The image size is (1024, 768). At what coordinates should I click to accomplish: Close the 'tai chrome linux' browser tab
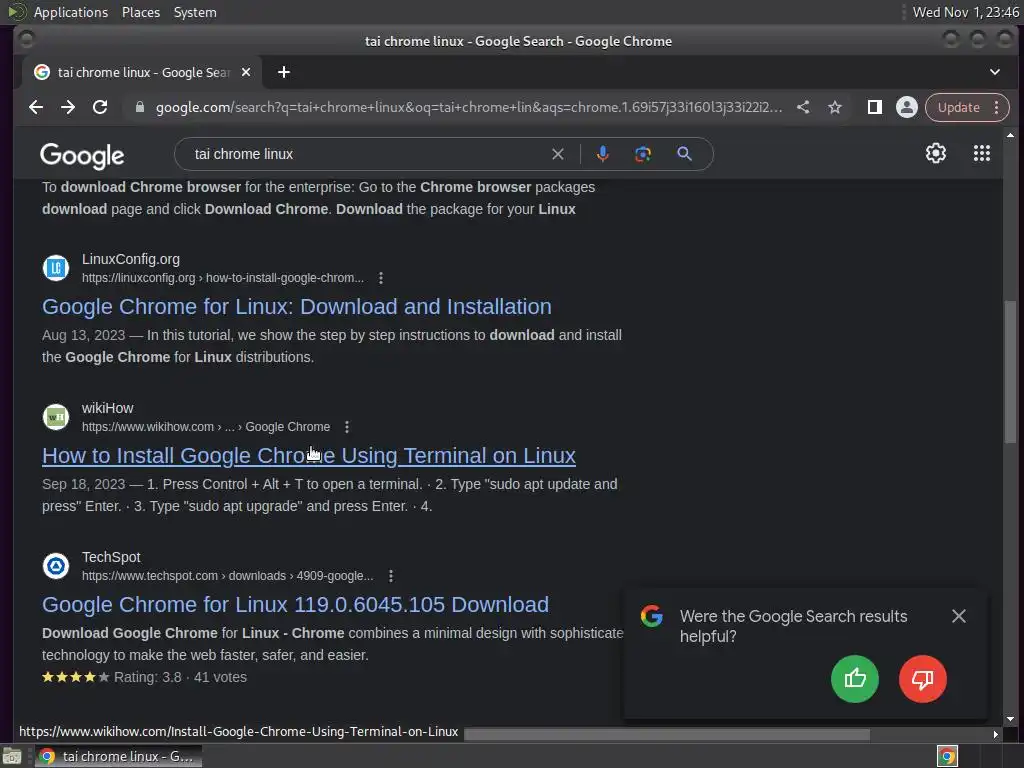246,72
